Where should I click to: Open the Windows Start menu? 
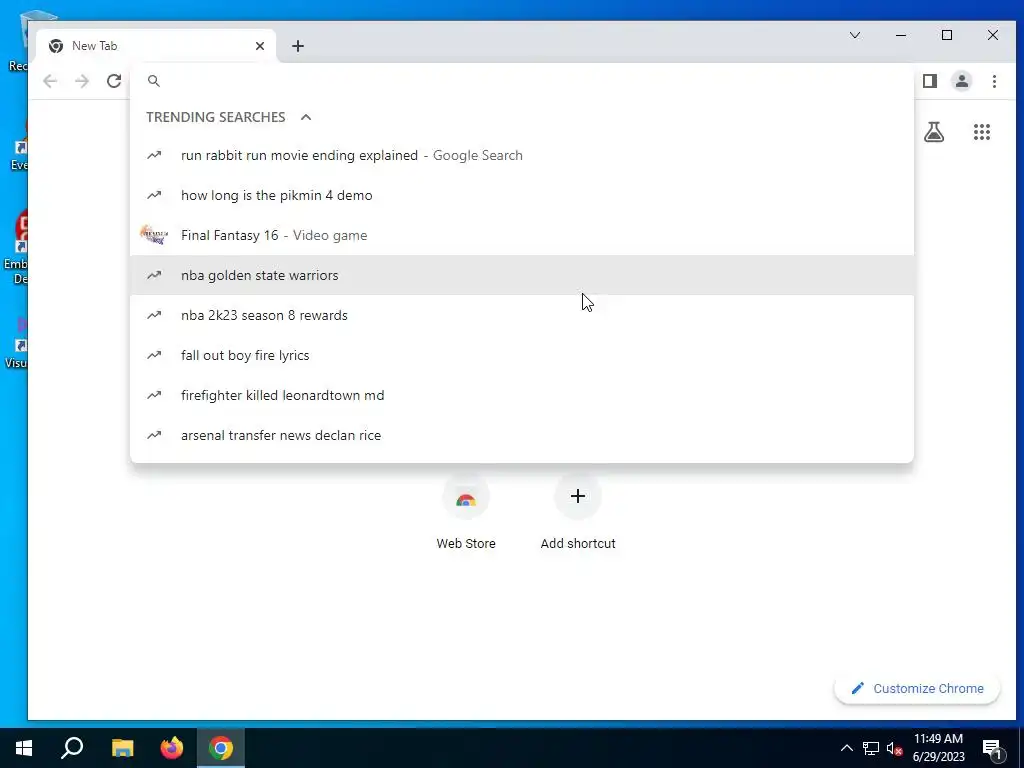click(24, 748)
